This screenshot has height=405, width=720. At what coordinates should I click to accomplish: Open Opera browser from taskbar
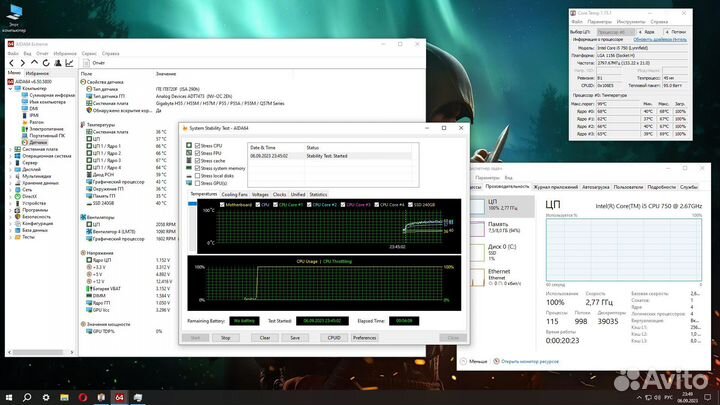(83, 397)
